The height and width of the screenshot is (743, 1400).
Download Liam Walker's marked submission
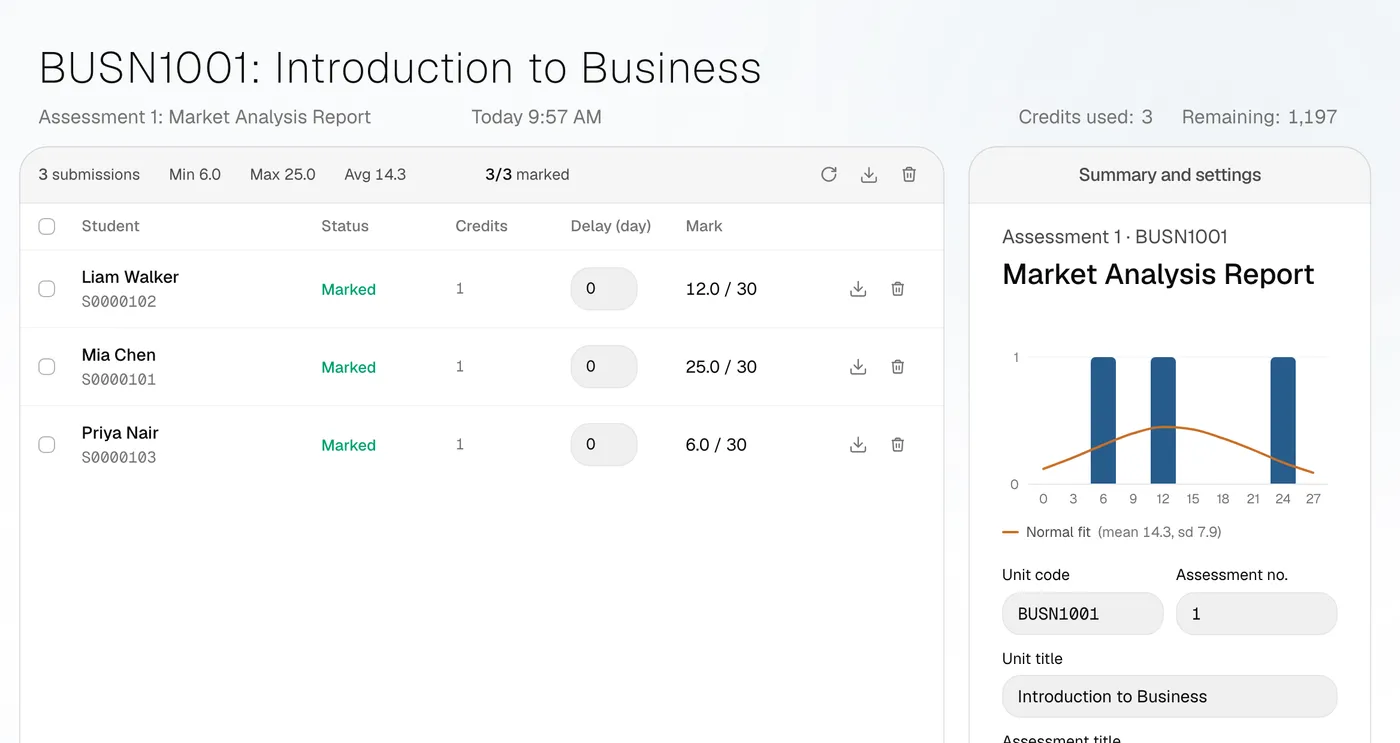(858, 289)
